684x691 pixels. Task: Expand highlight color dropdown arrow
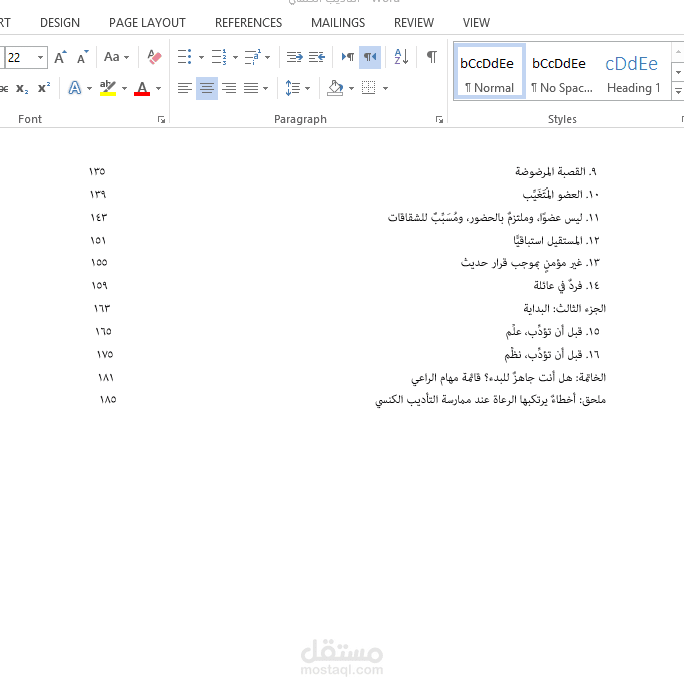[125, 88]
